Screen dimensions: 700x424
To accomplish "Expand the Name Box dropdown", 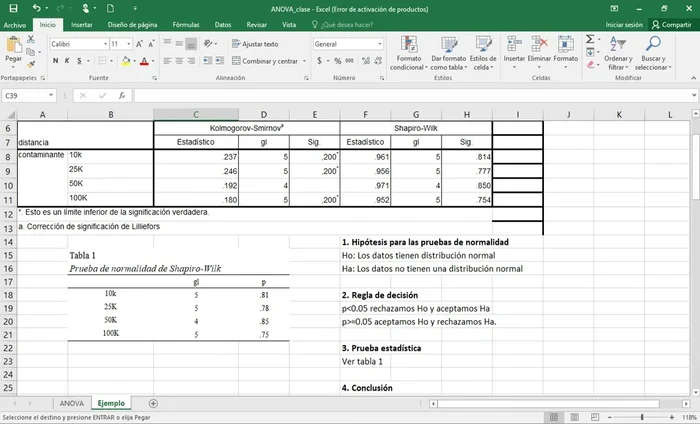I will [x=51, y=96].
